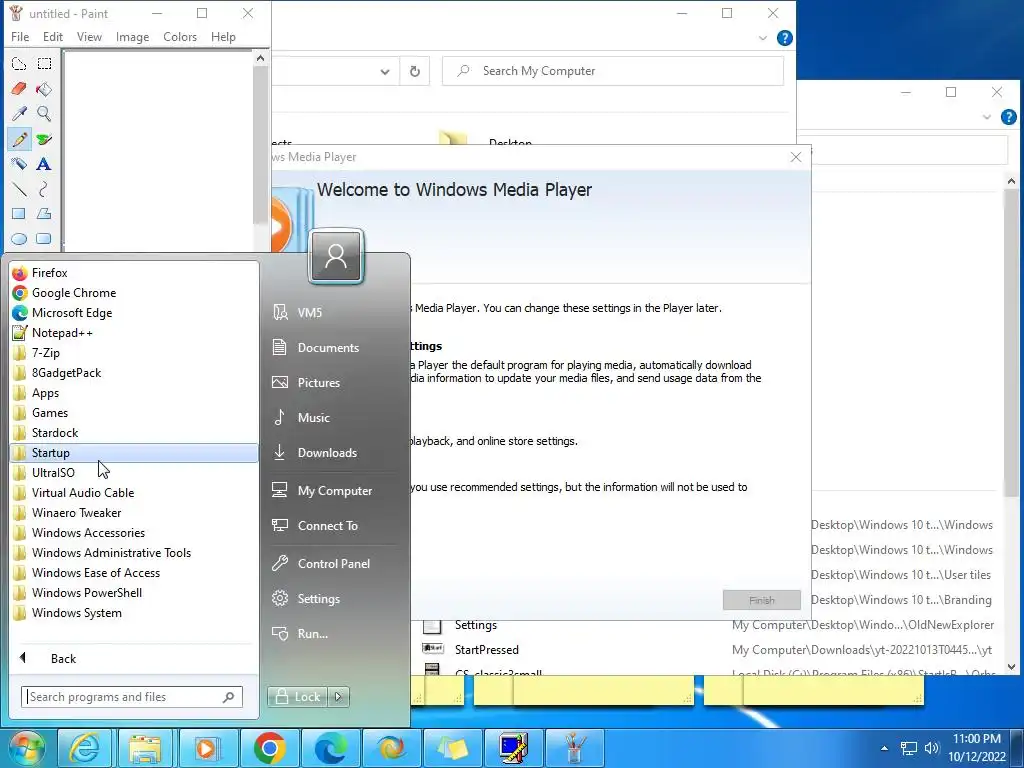Choose the Rounded Rectangle tool in Paint
This screenshot has width=1024, height=768.
(x=44, y=238)
